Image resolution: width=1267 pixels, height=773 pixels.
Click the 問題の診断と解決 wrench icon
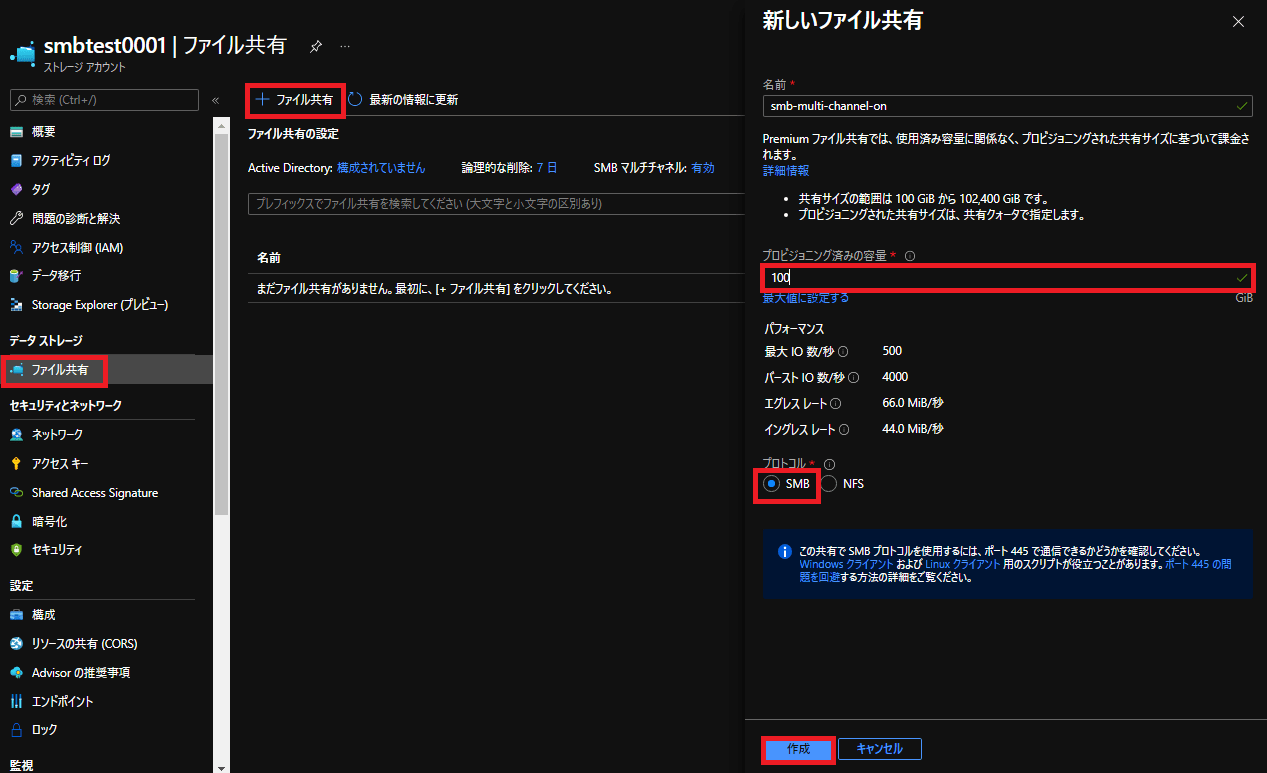16,218
